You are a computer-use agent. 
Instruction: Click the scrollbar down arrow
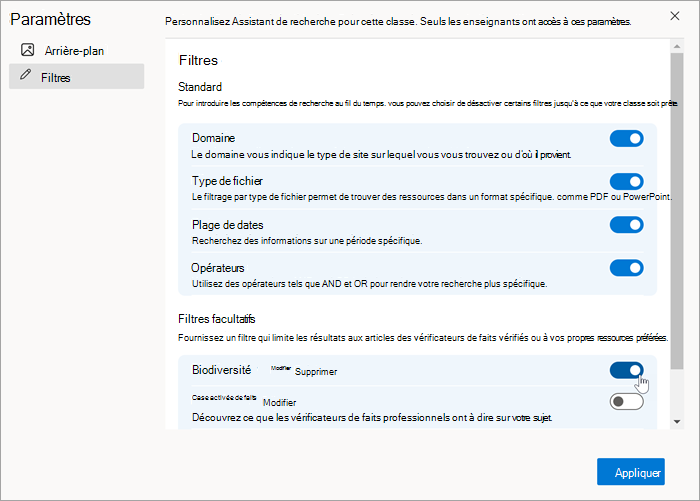677,422
